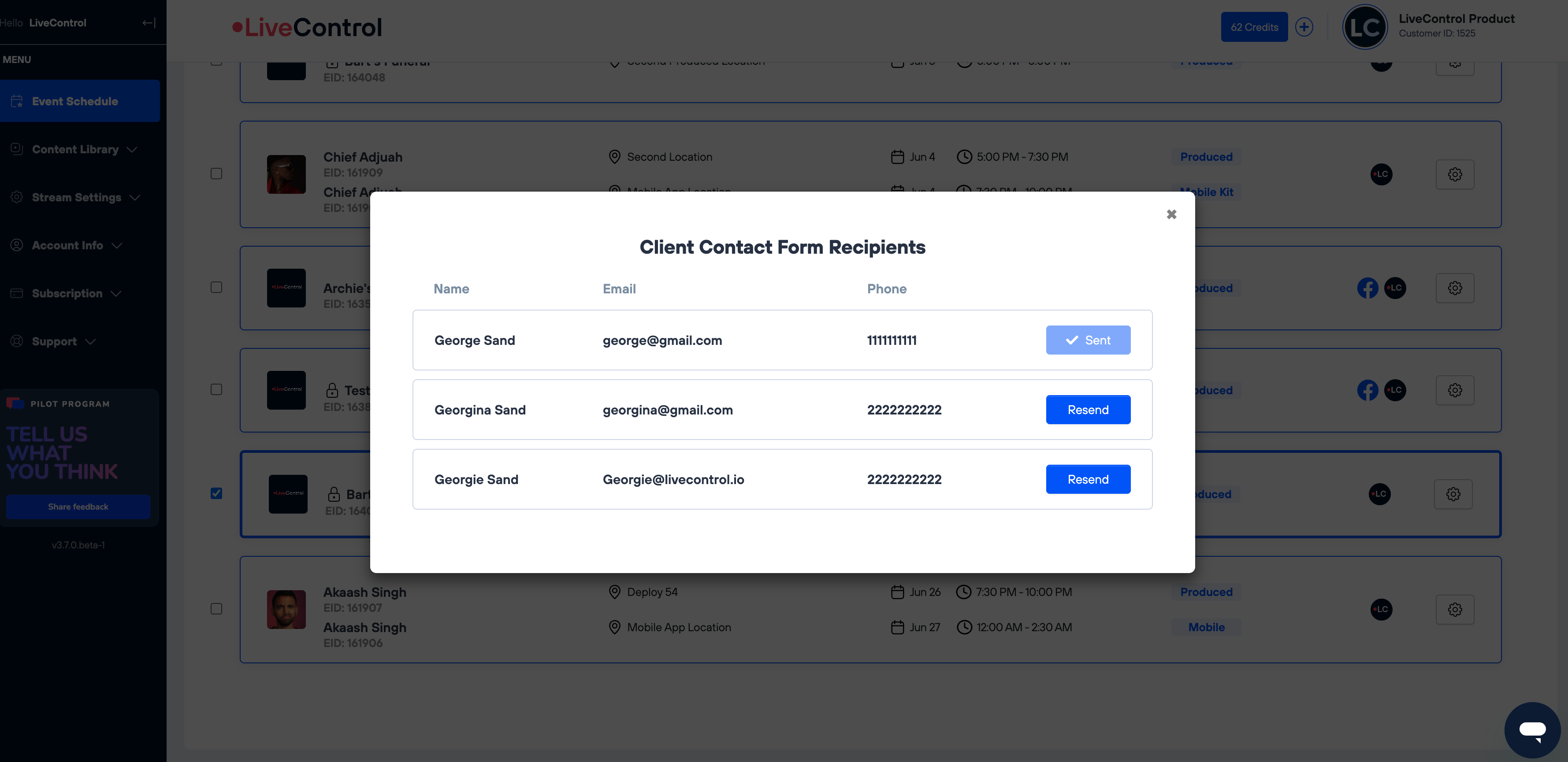Open settings gear for Chief Adjuah event
Viewport: 1568px width, 762px height.
[x=1455, y=174]
